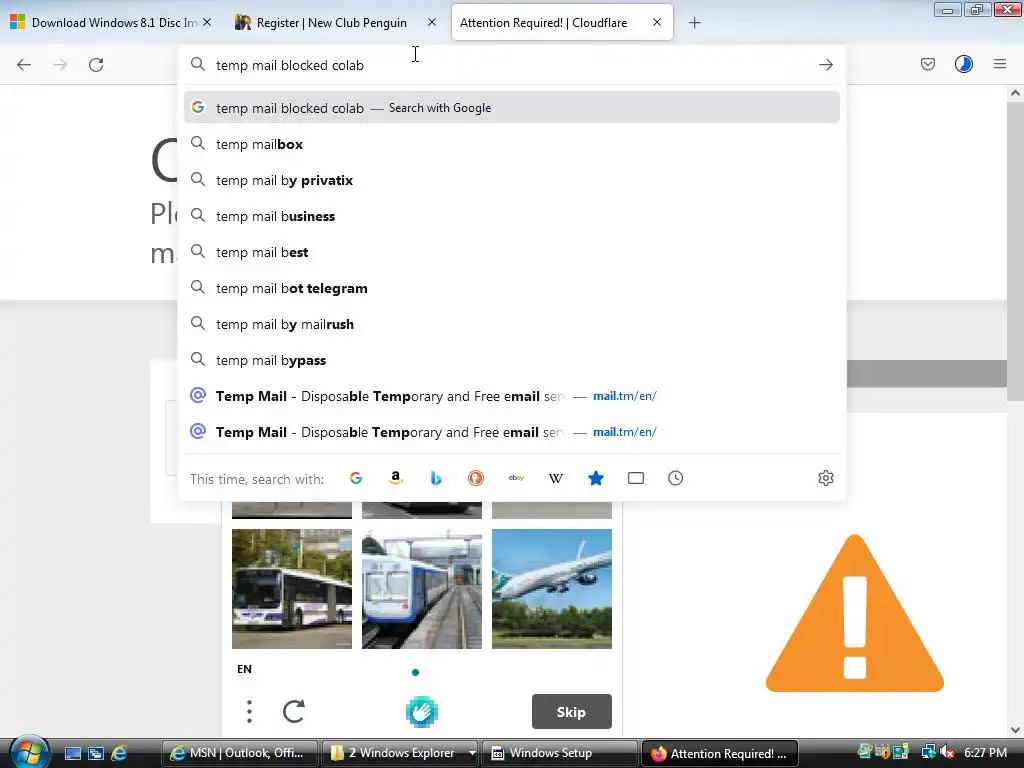Click the Show Desktop quick launch icon
The height and width of the screenshot is (768, 1024).
[x=72, y=753]
